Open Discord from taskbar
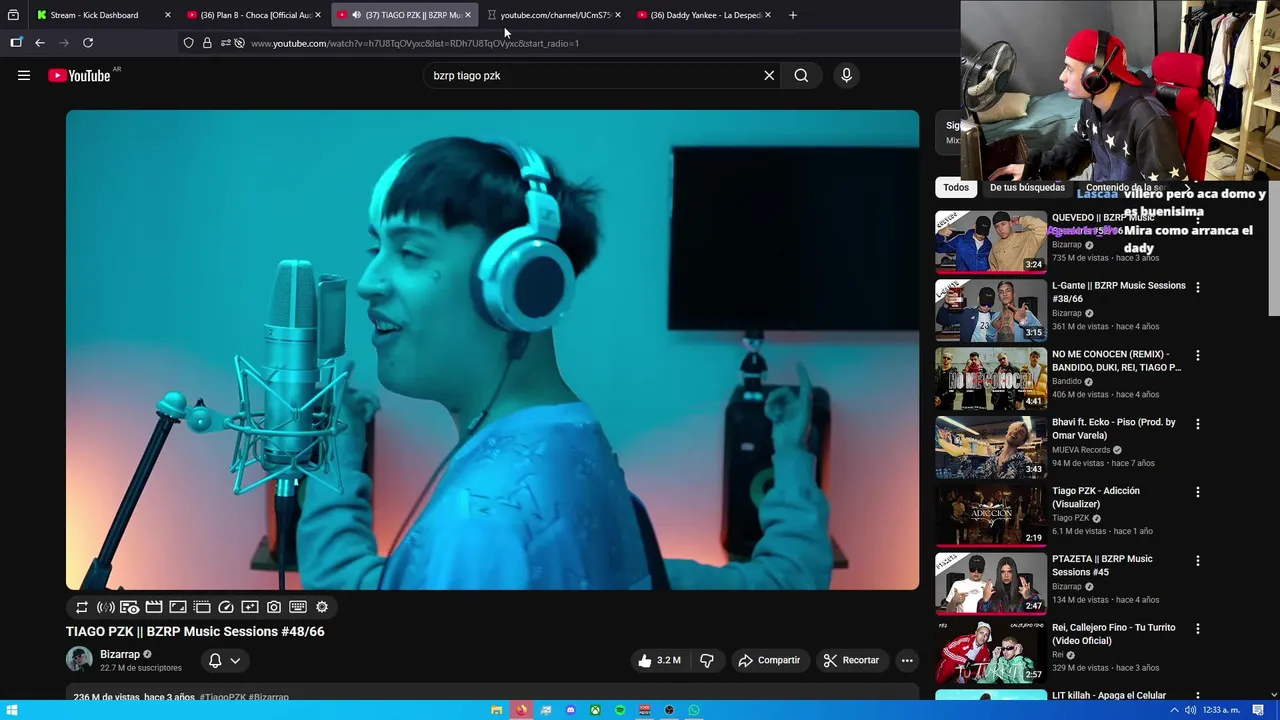The width and height of the screenshot is (1280, 720). coord(570,710)
